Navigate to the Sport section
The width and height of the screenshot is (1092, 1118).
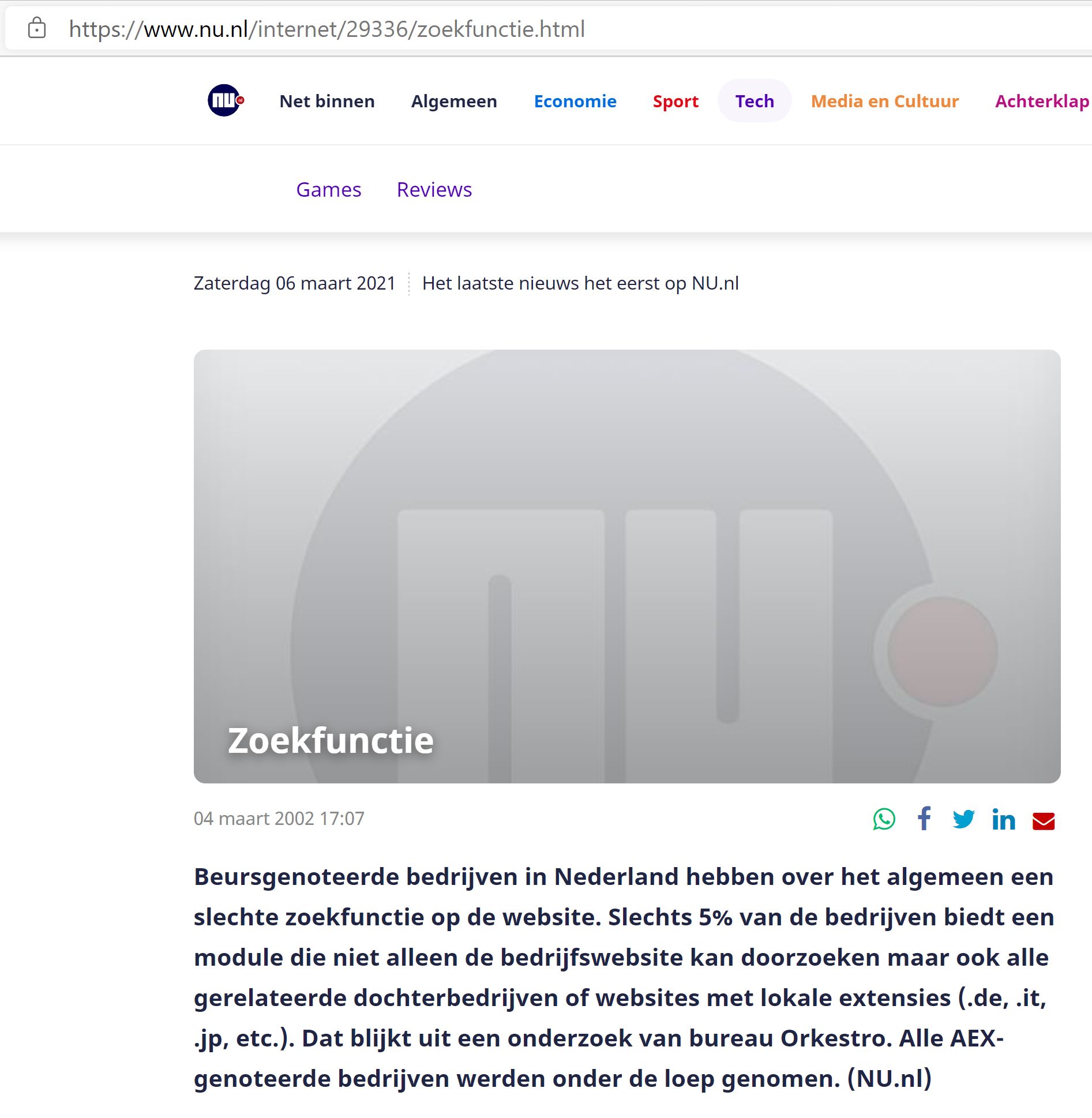[x=675, y=102]
